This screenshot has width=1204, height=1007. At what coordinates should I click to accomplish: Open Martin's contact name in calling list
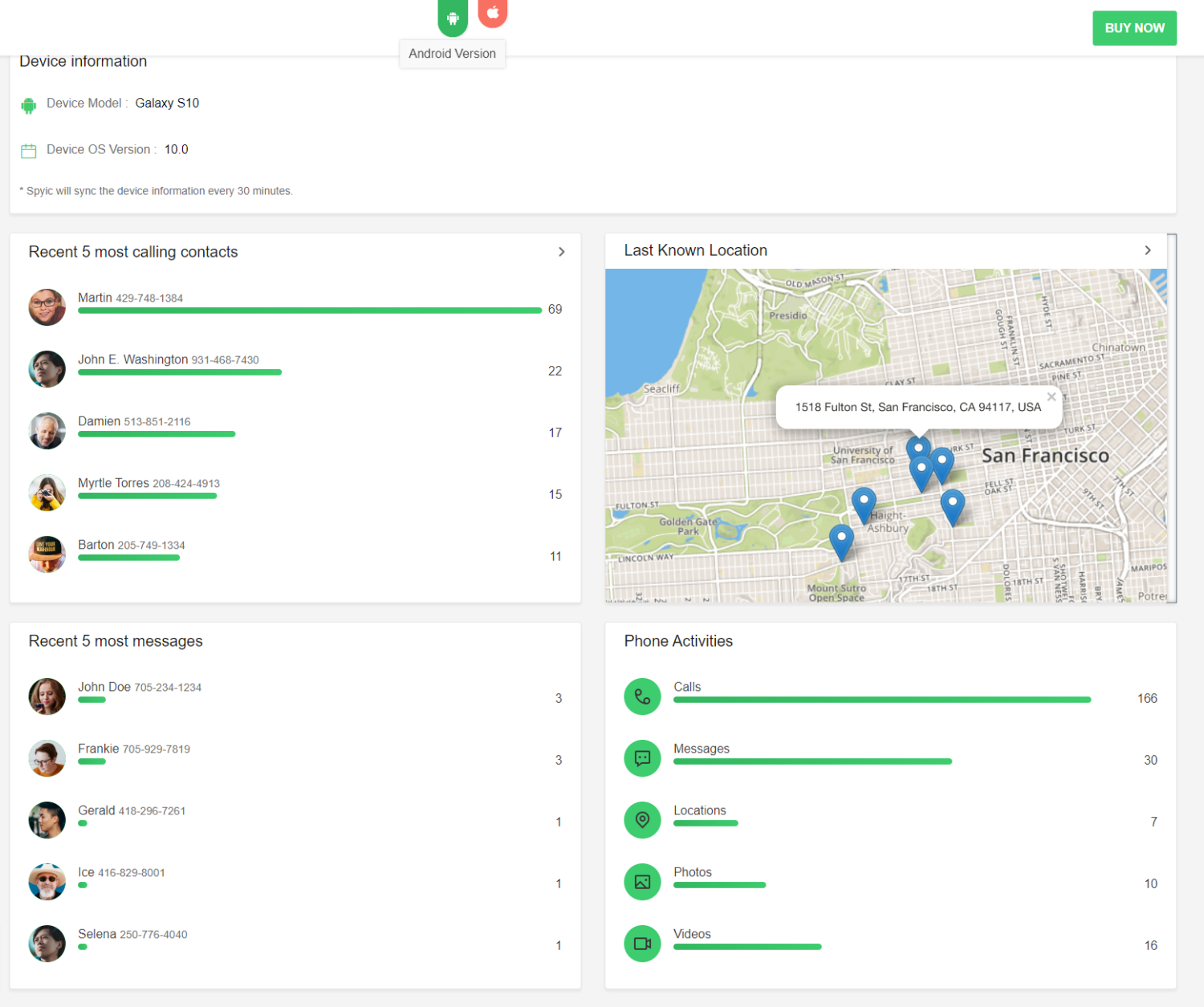(x=95, y=298)
